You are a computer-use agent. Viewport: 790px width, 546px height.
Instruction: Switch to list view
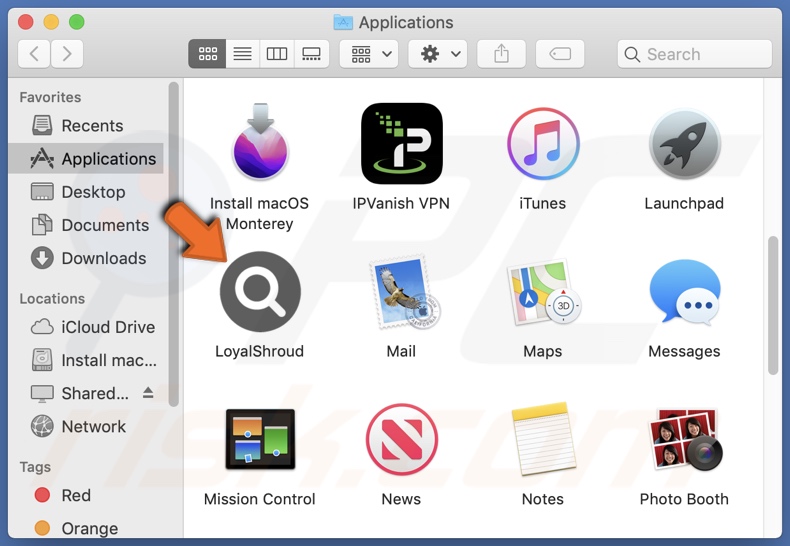coord(242,53)
